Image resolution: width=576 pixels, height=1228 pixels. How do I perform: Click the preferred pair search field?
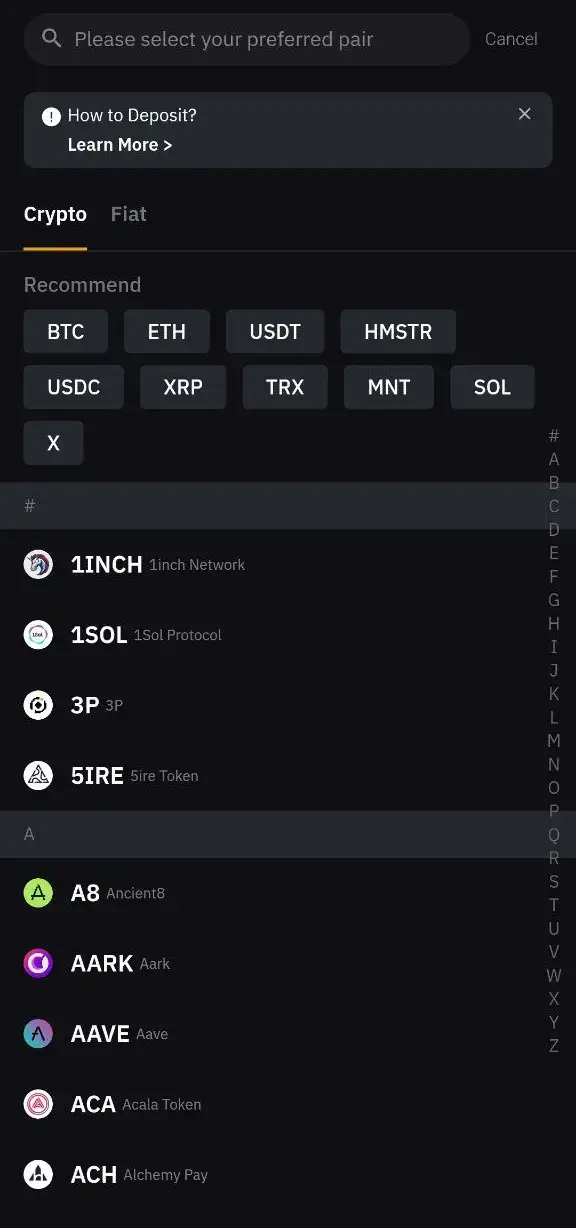247,39
